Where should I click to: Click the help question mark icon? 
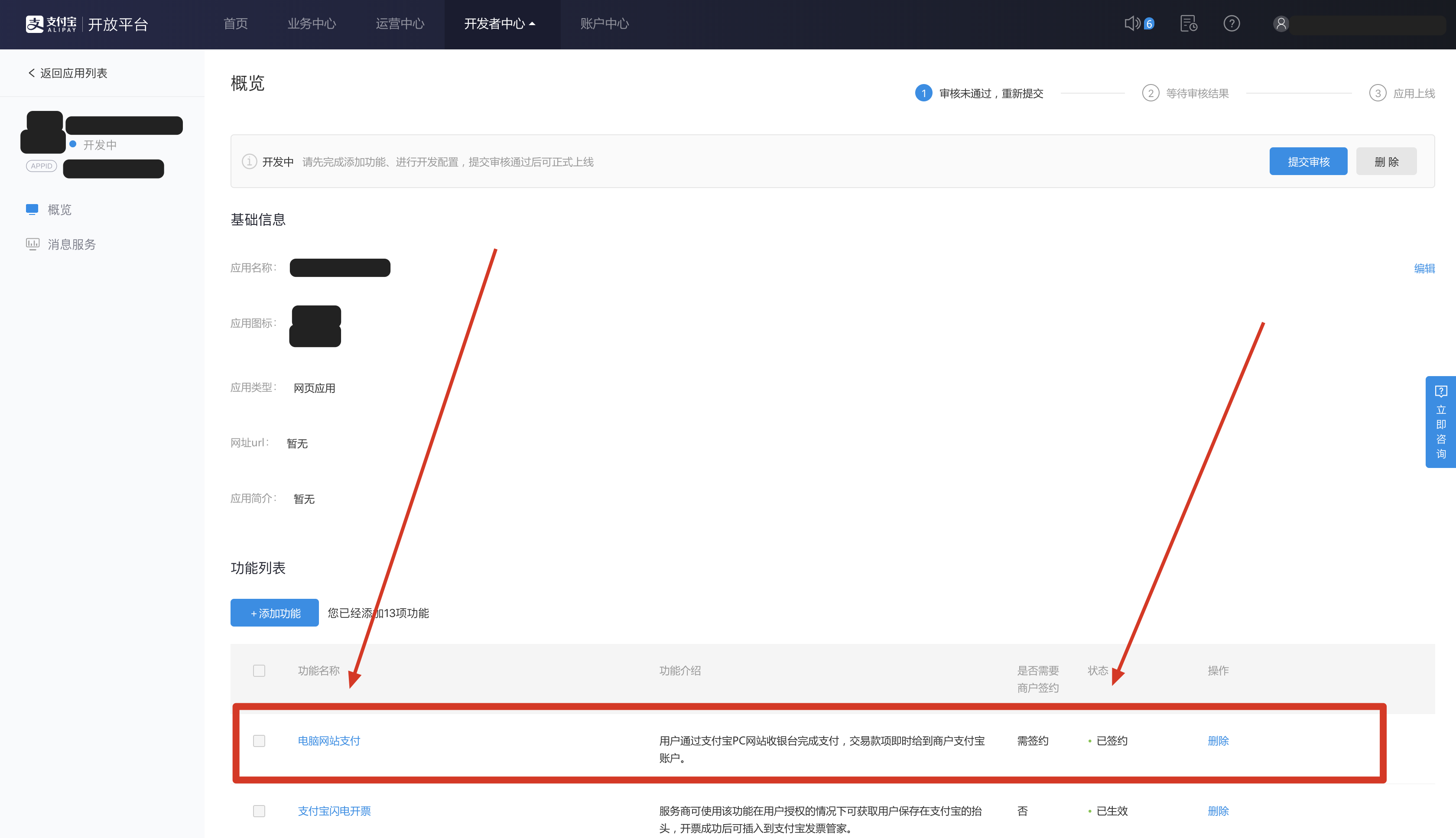(1232, 23)
